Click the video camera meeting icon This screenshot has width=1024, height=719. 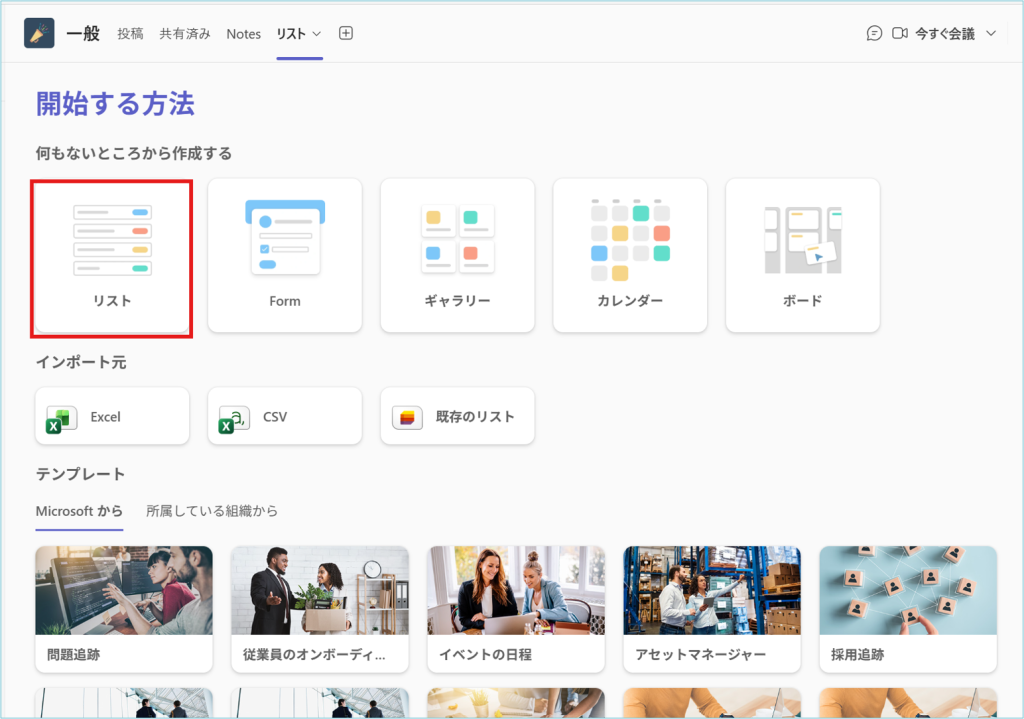[x=900, y=33]
